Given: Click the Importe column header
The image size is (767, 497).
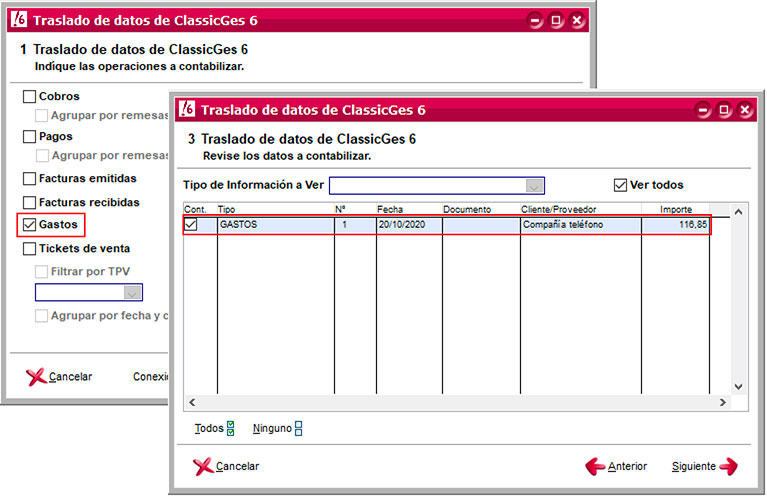Looking at the screenshot, I should pos(676,209).
